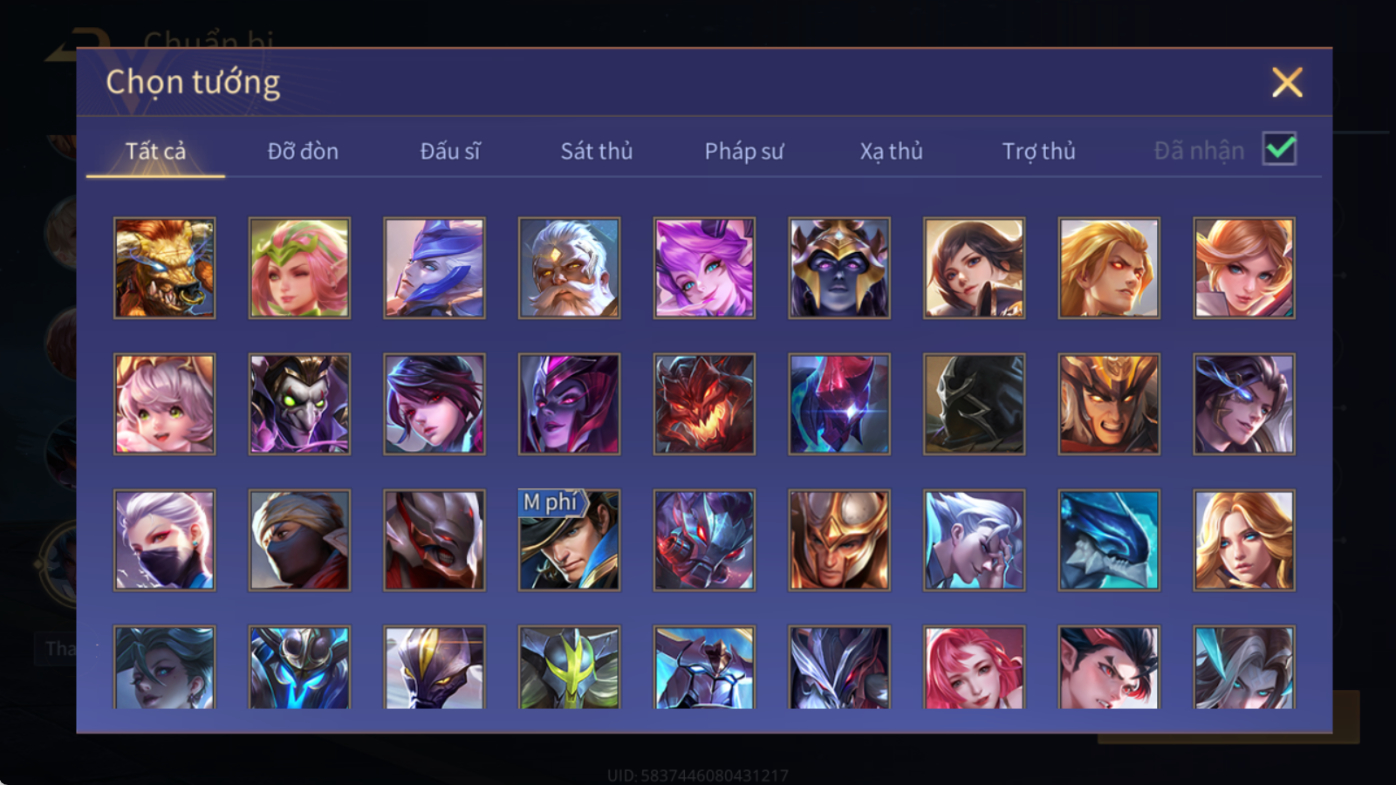The width and height of the screenshot is (1396, 785).
Task: Switch to the Đỡ đòn tab
Action: 303,151
